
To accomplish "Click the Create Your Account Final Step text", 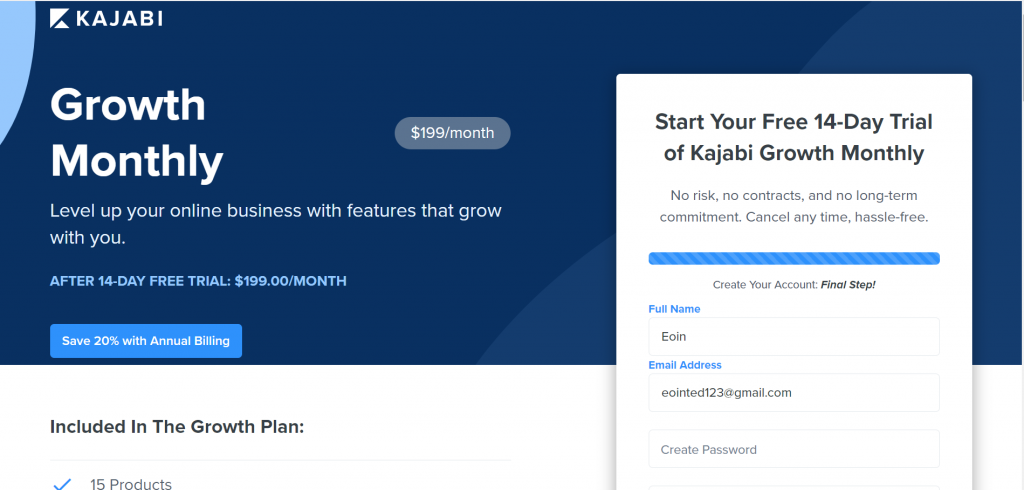I will 794,285.
